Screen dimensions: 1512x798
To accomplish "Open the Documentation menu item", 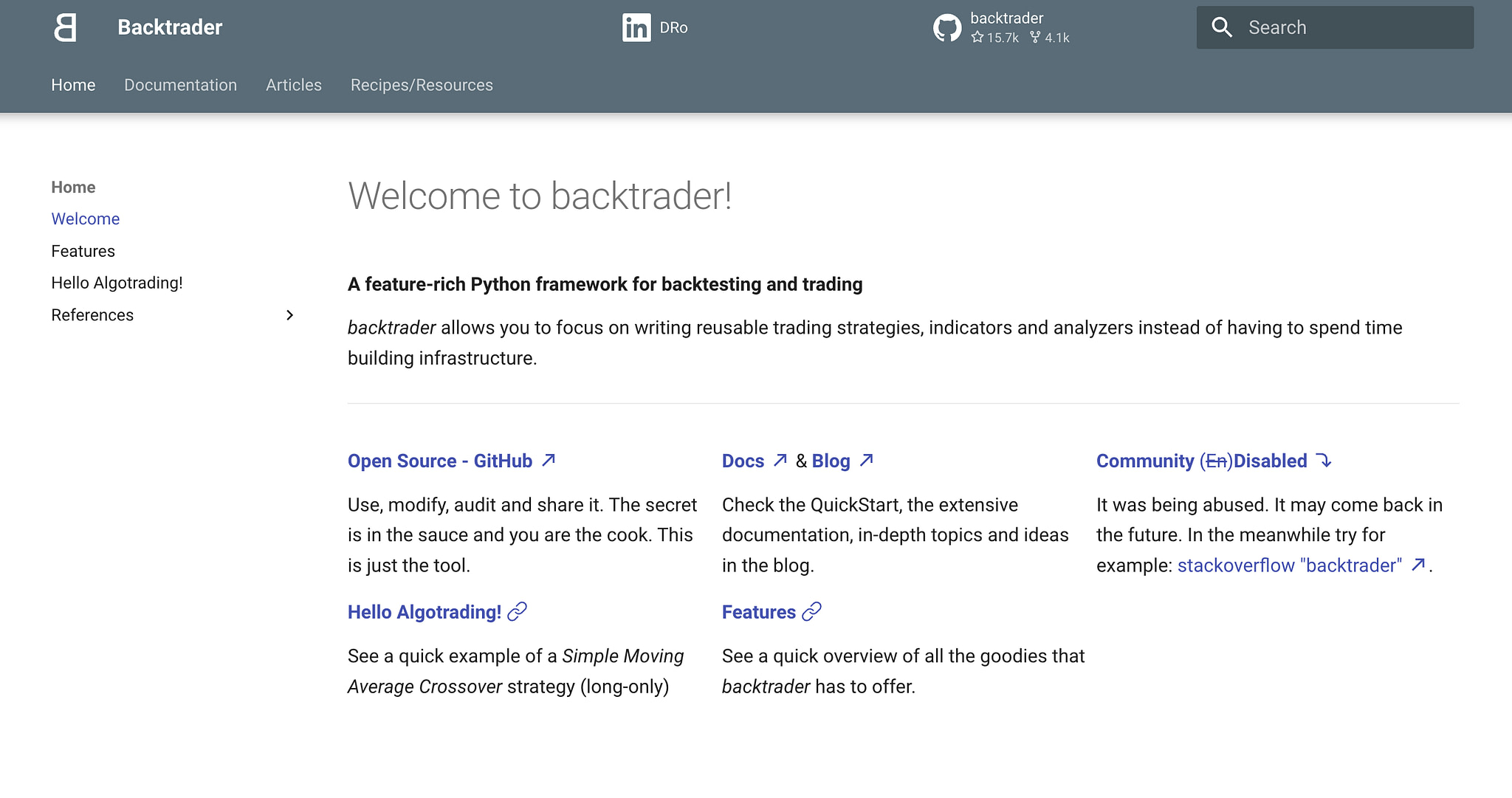I will pos(181,85).
